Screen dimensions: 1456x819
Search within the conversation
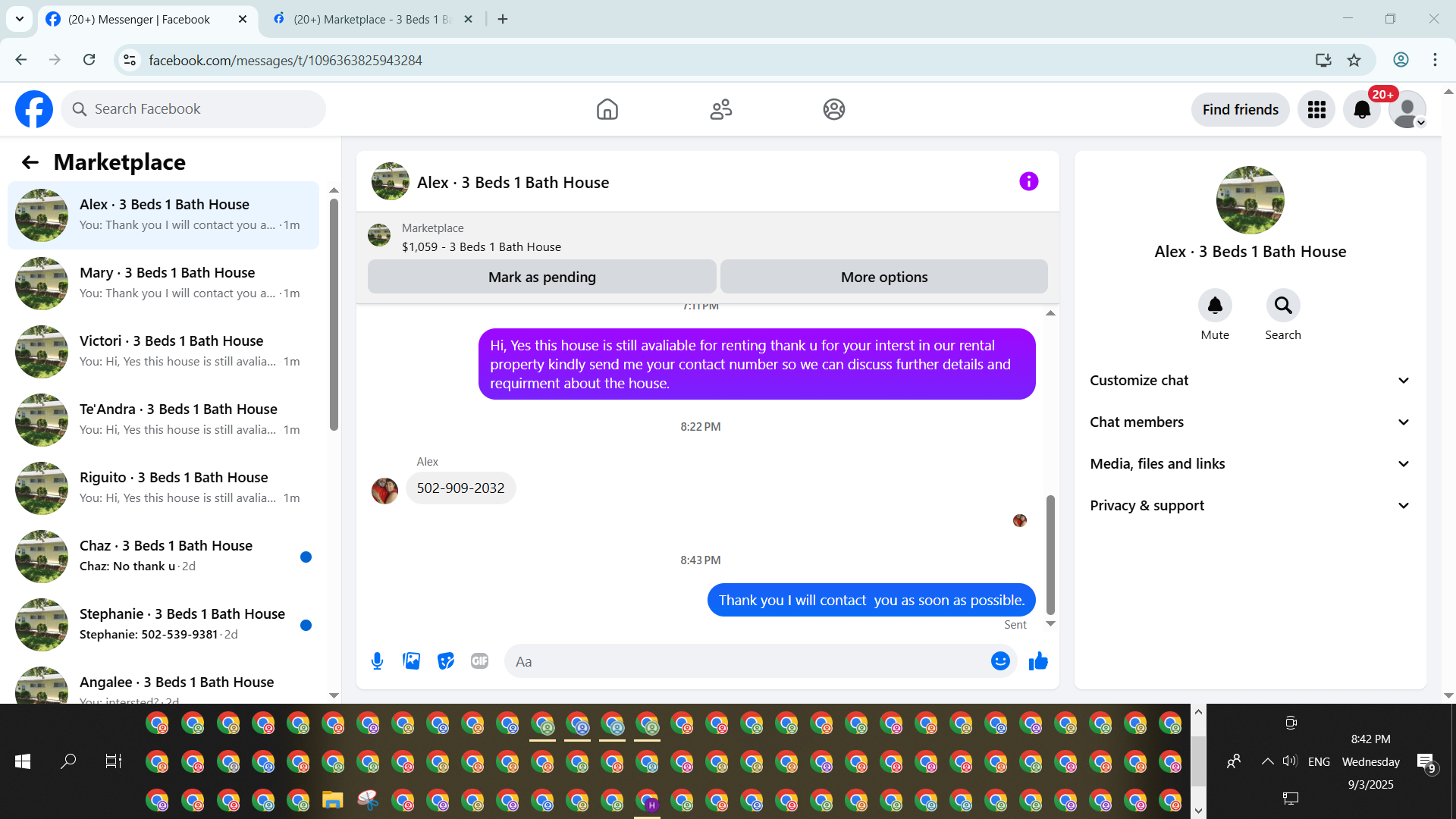(1283, 306)
